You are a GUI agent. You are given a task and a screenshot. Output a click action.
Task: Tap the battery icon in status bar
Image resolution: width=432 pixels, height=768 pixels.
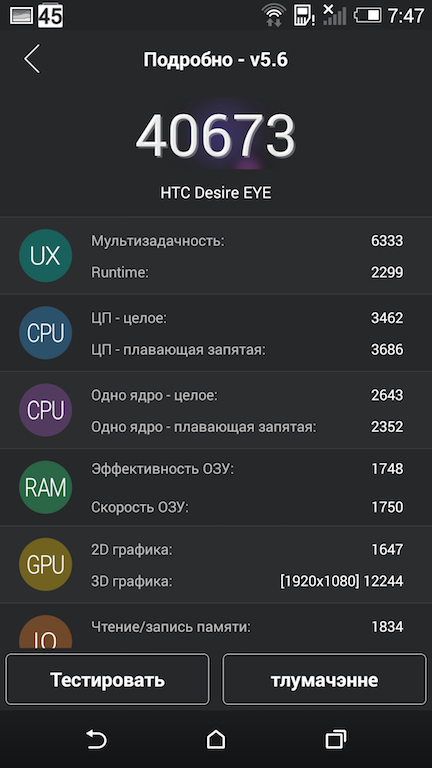368,15
